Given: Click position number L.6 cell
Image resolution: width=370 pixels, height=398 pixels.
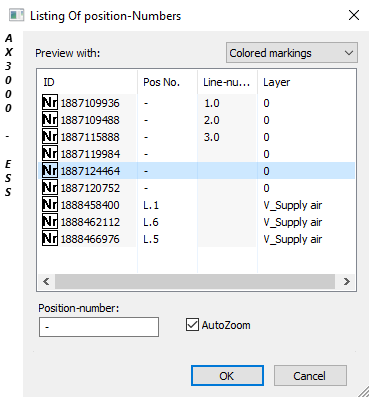Looking at the screenshot, I should pos(151,222).
